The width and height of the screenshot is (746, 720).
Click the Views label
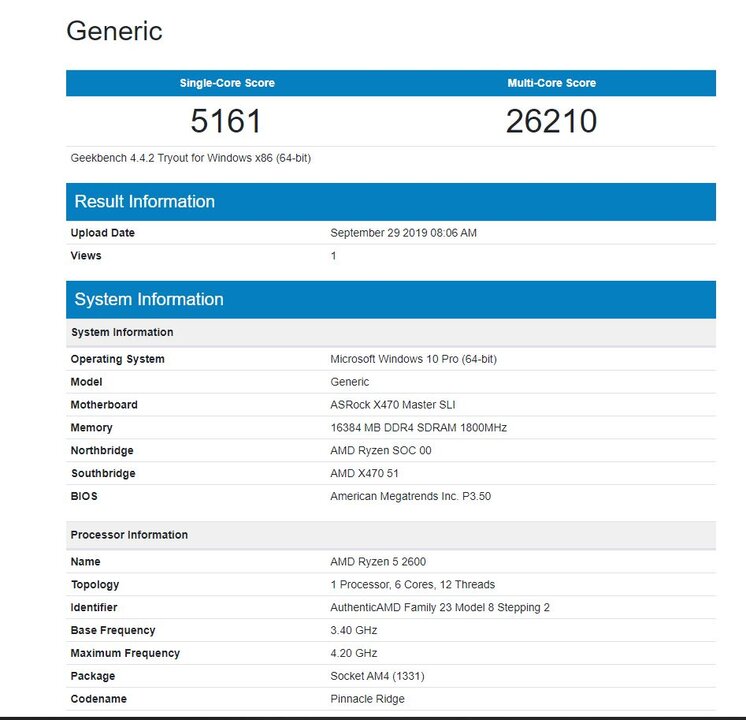pyautogui.click(x=86, y=256)
